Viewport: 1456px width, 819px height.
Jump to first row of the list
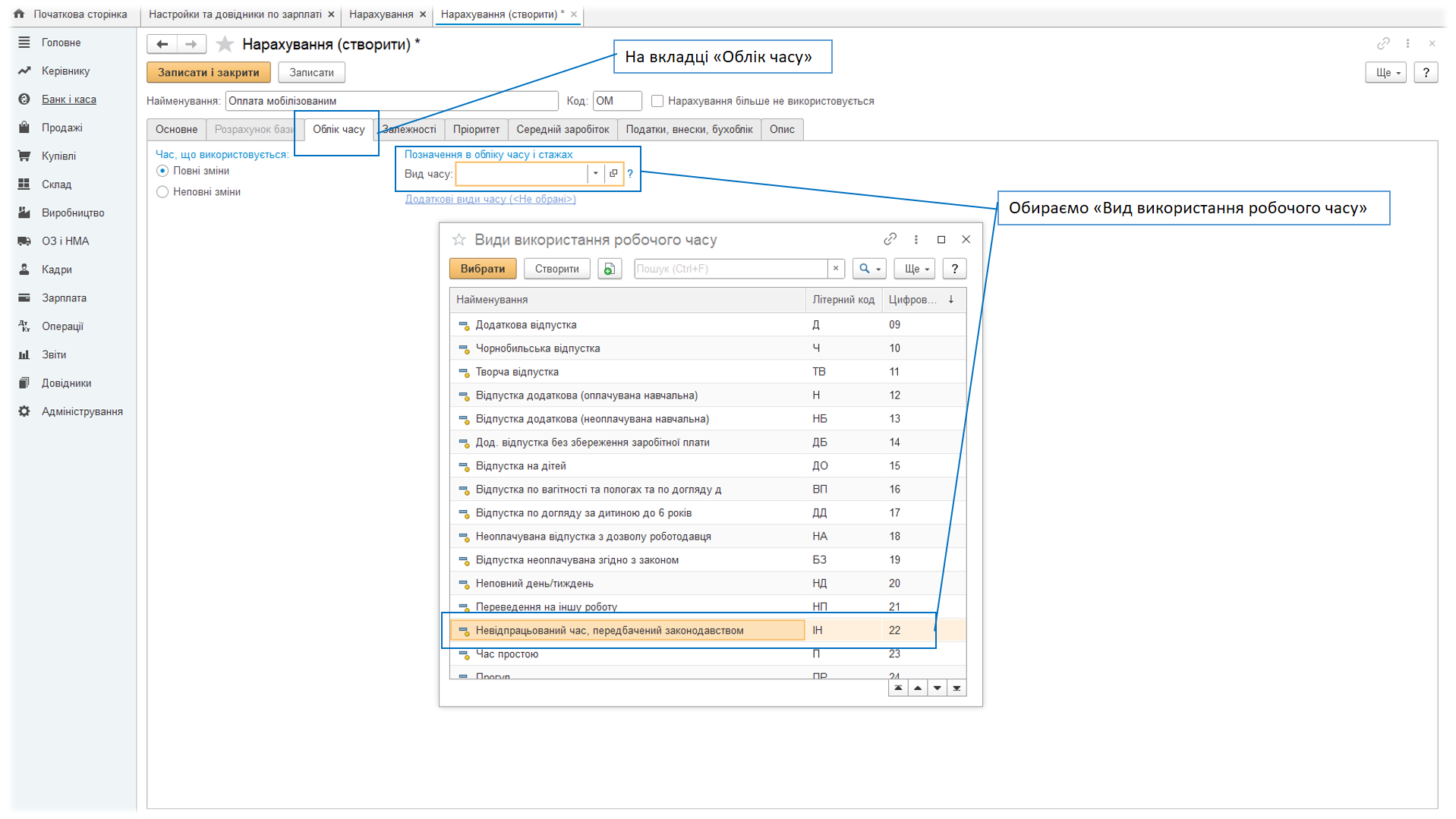(x=898, y=688)
